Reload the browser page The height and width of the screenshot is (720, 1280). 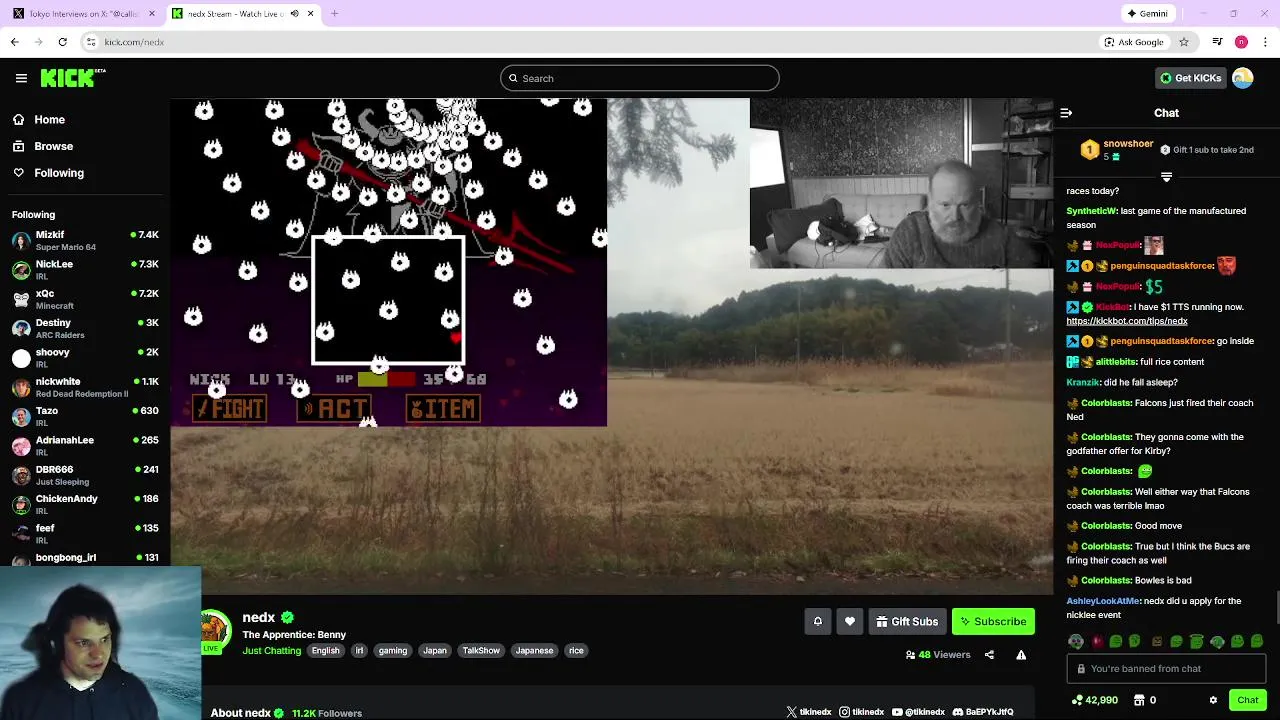62,42
